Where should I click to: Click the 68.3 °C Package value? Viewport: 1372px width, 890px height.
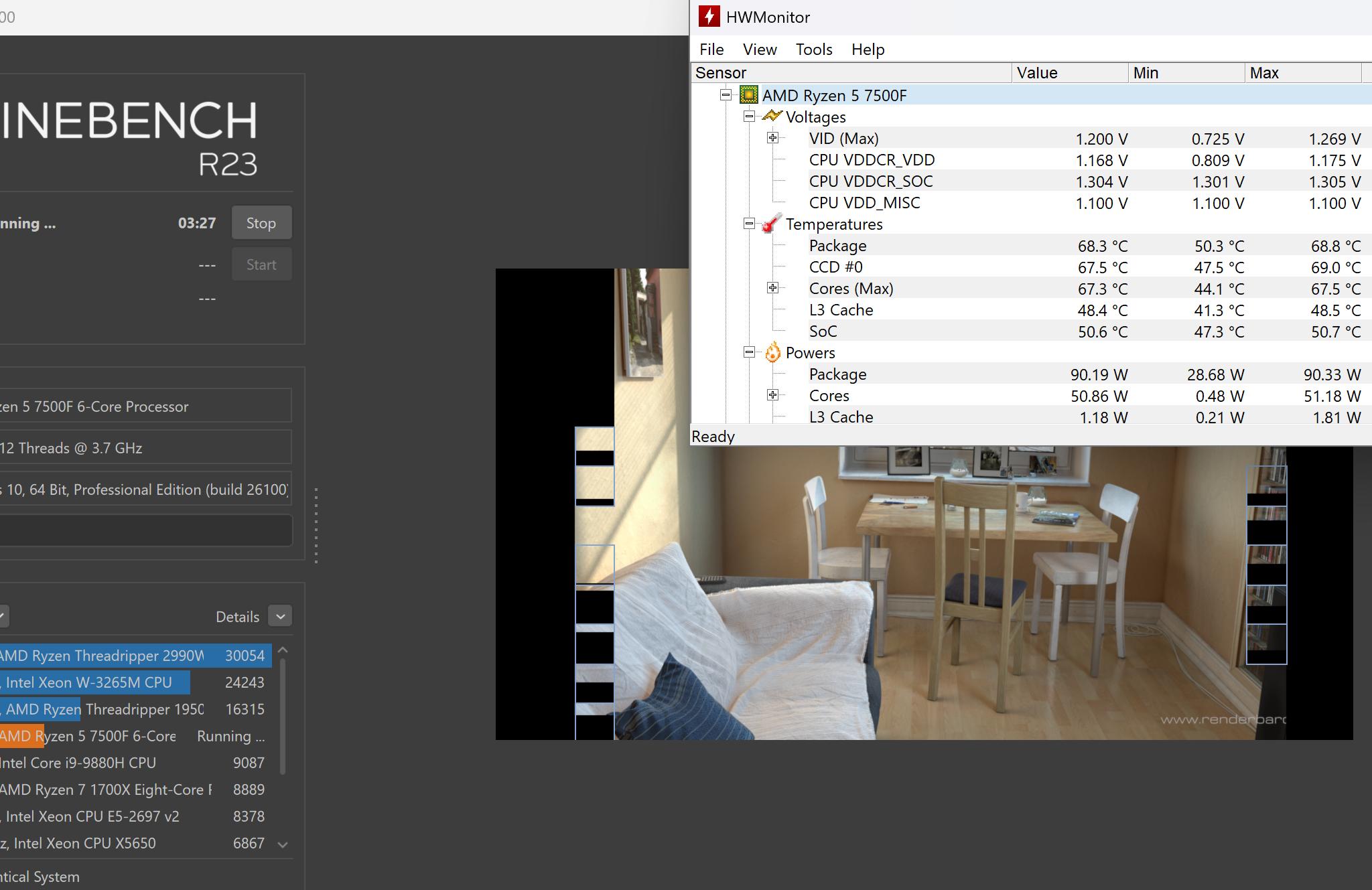(1103, 246)
